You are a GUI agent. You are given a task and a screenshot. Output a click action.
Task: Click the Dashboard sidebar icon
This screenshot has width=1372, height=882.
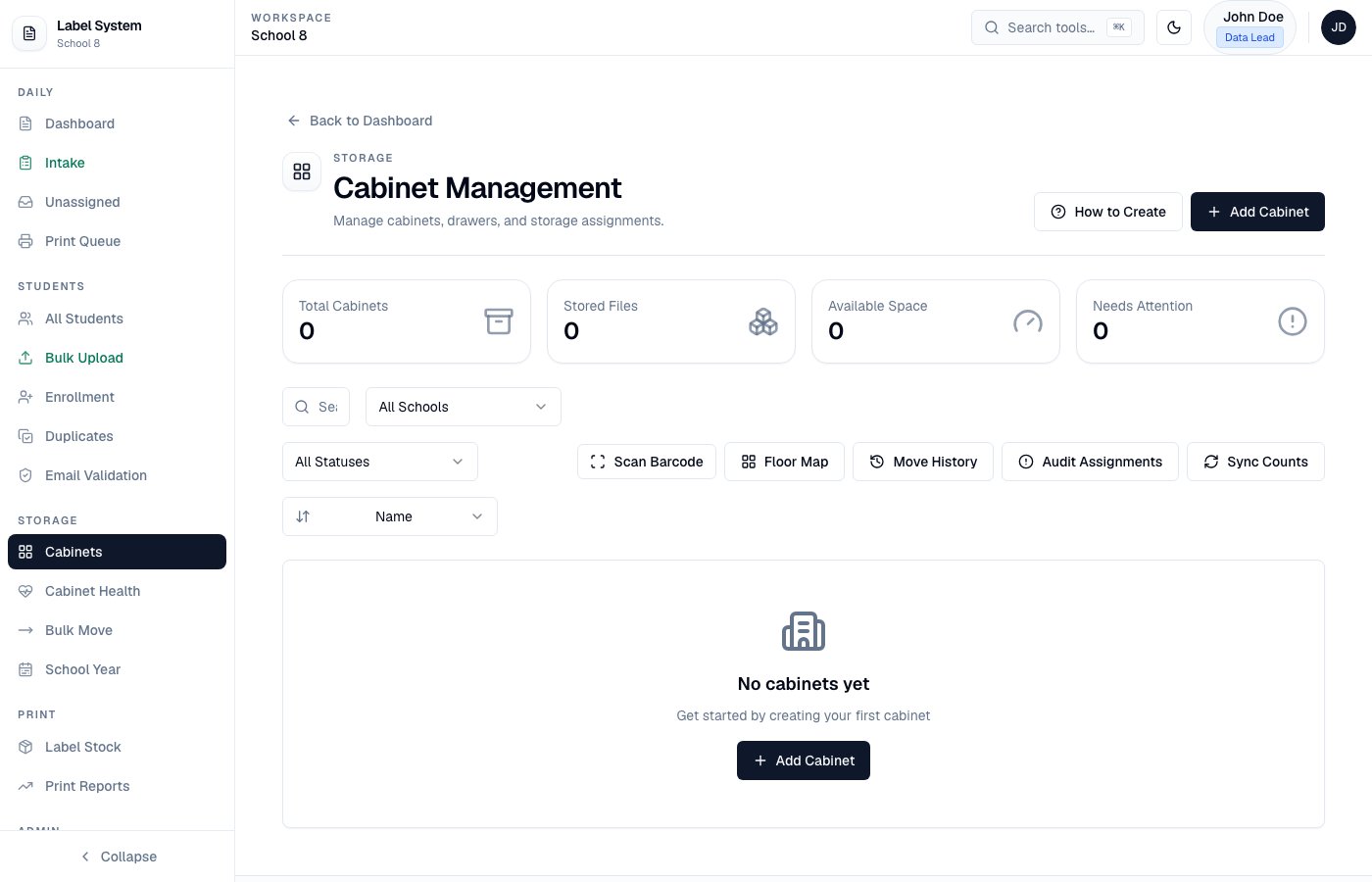[25, 123]
